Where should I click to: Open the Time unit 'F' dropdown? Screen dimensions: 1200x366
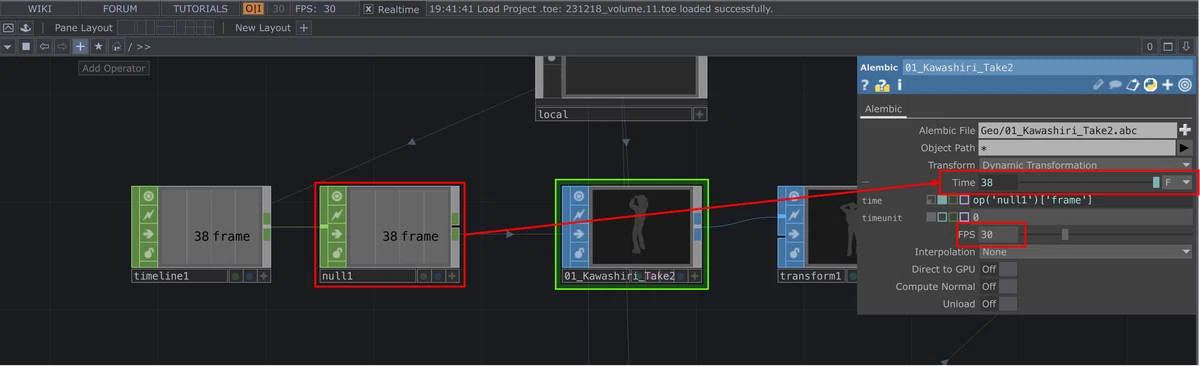click(x=1178, y=183)
